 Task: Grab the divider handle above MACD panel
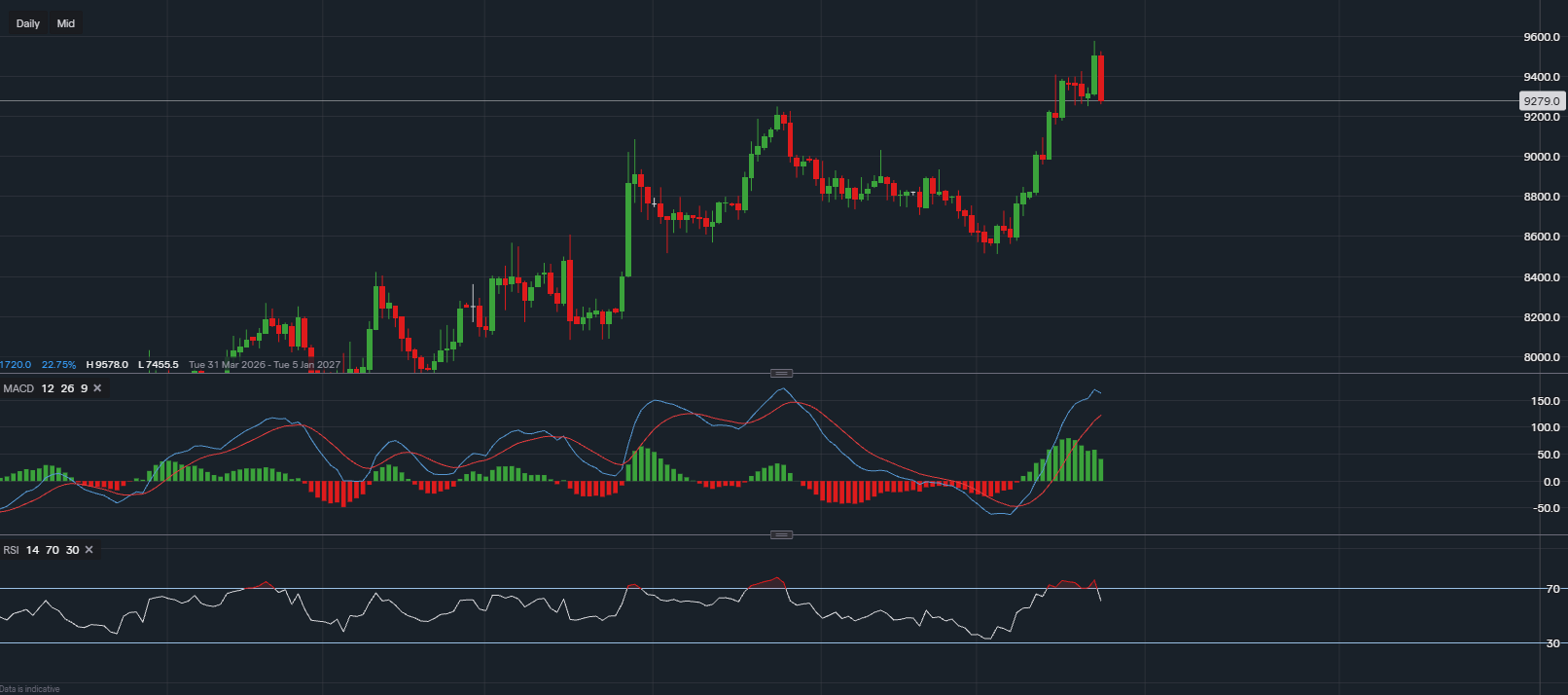[781, 373]
